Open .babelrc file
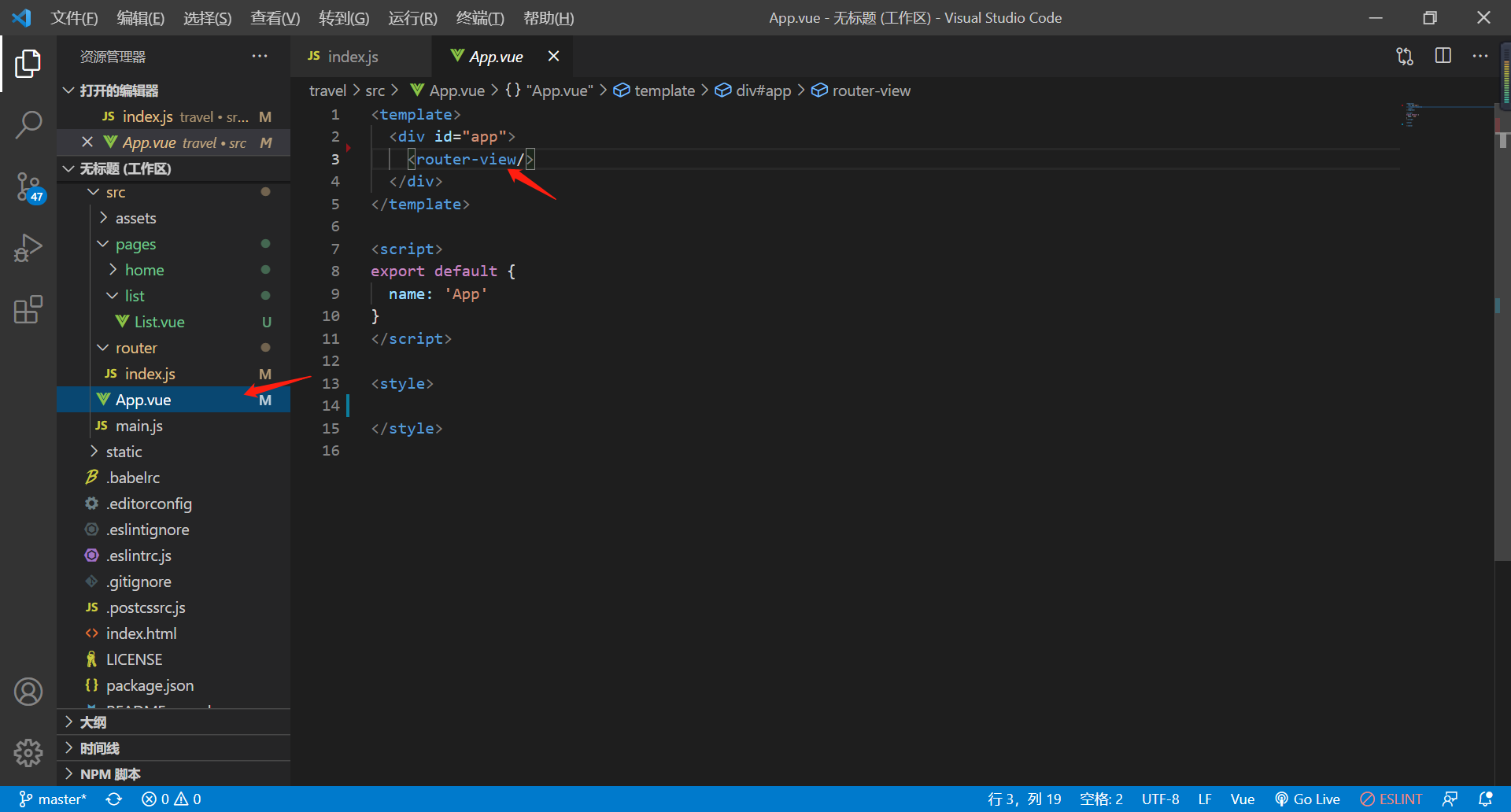This screenshot has height=812, width=1511. click(173, 478)
